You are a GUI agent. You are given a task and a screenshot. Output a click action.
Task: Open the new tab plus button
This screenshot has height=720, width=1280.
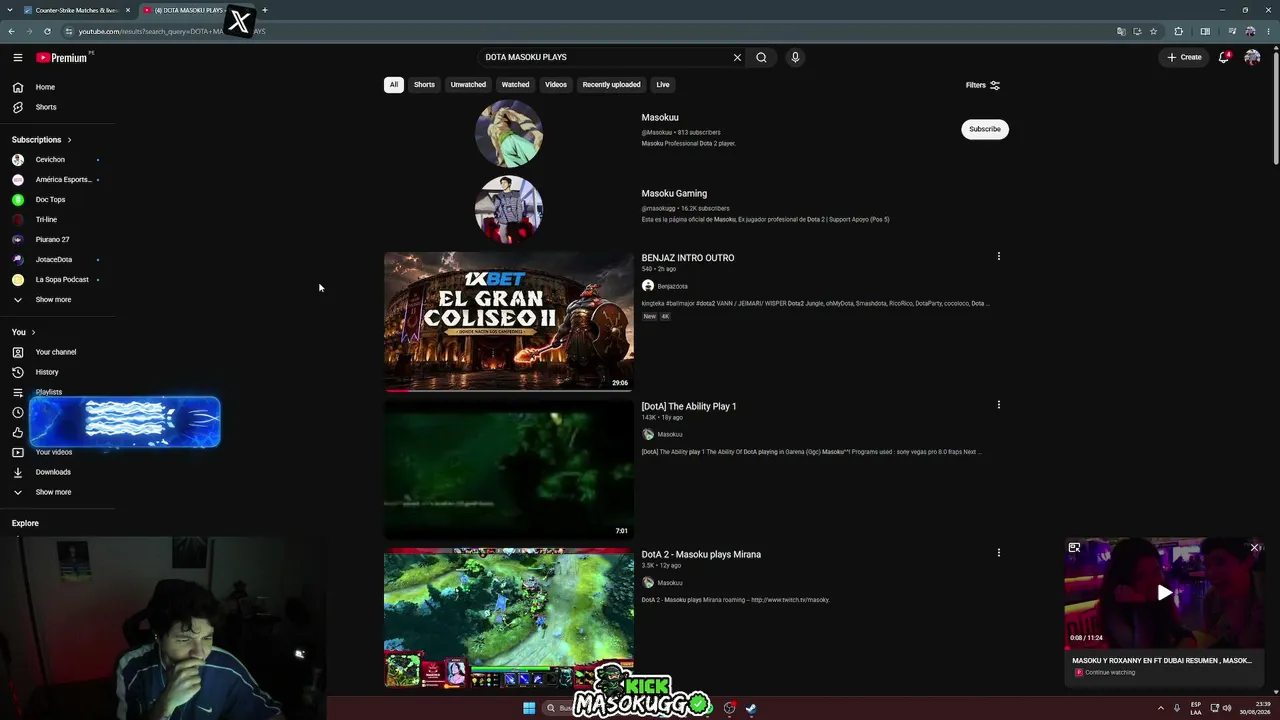tap(265, 10)
